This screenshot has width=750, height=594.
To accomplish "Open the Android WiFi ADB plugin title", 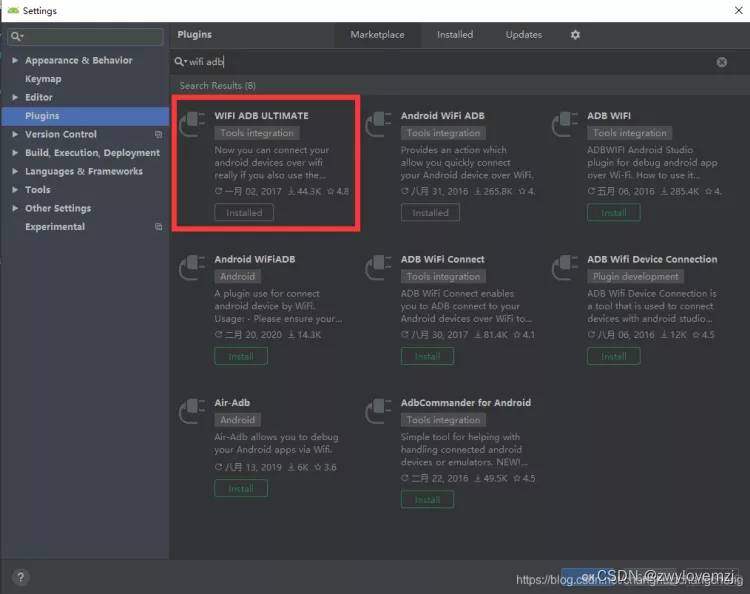I will tap(442, 116).
